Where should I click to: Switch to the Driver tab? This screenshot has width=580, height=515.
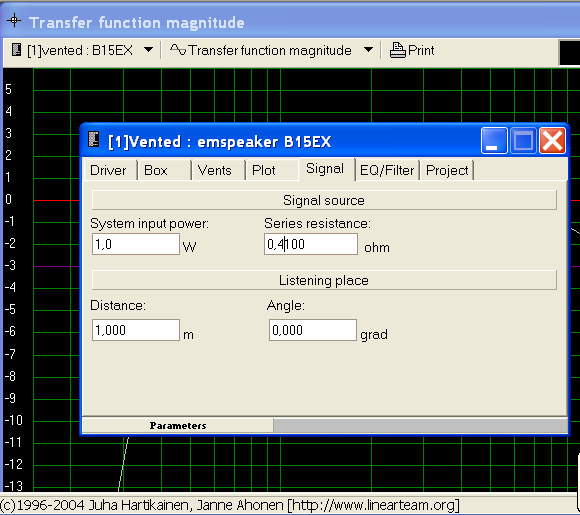point(108,171)
